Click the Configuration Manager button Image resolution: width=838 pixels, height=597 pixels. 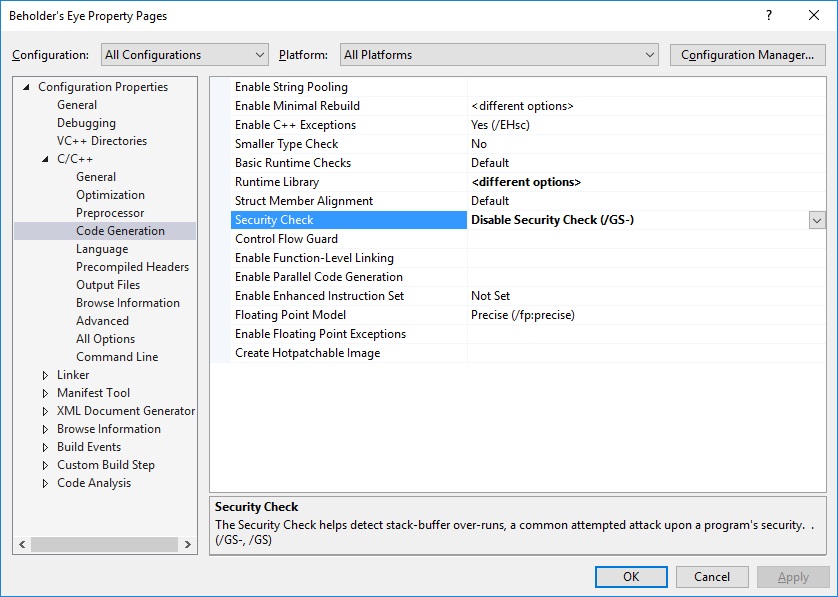[x=747, y=55]
